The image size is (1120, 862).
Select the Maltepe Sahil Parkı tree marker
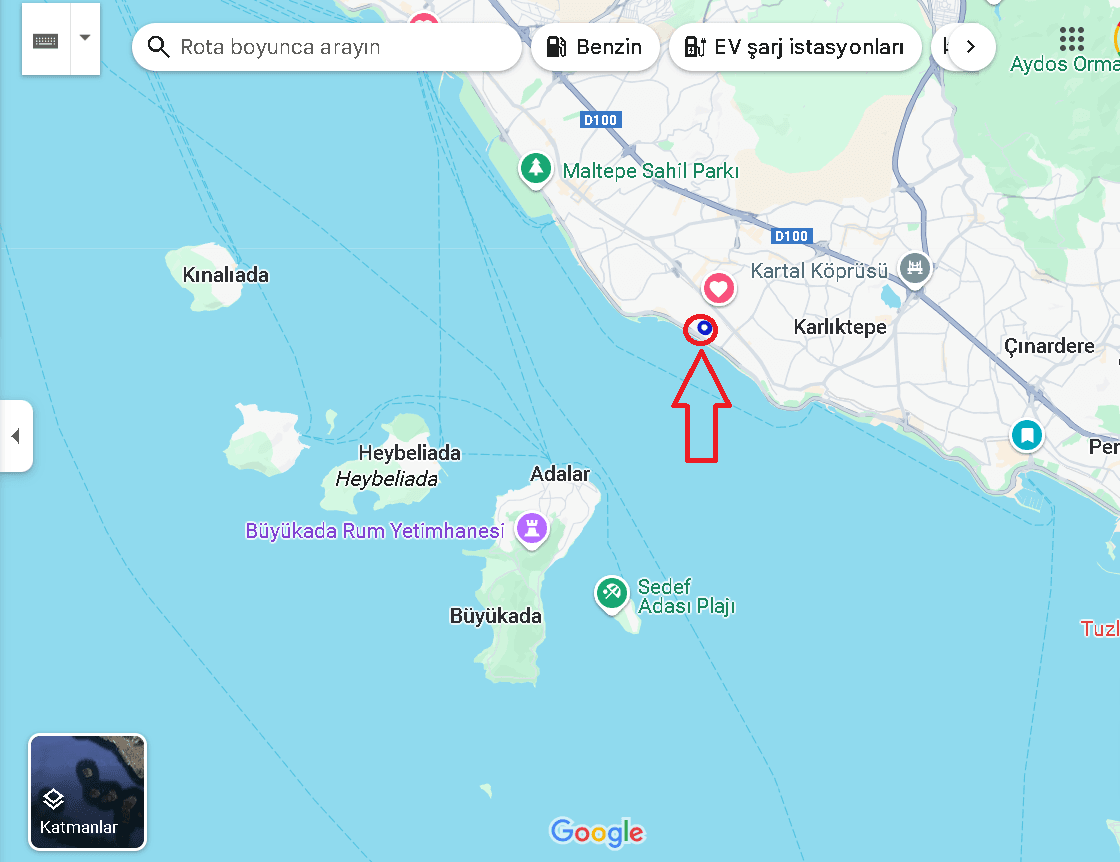point(536,170)
